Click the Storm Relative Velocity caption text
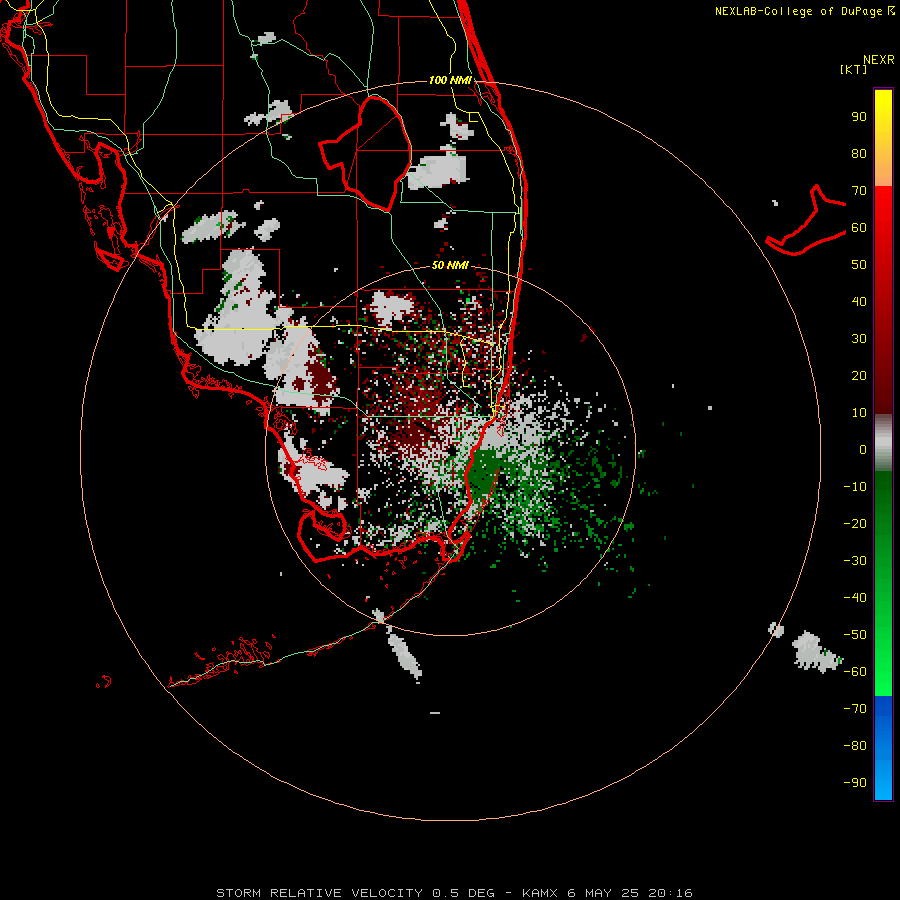The width and height of the screenshot is (900, 900). pyautogui.click(x=454, y=893)
